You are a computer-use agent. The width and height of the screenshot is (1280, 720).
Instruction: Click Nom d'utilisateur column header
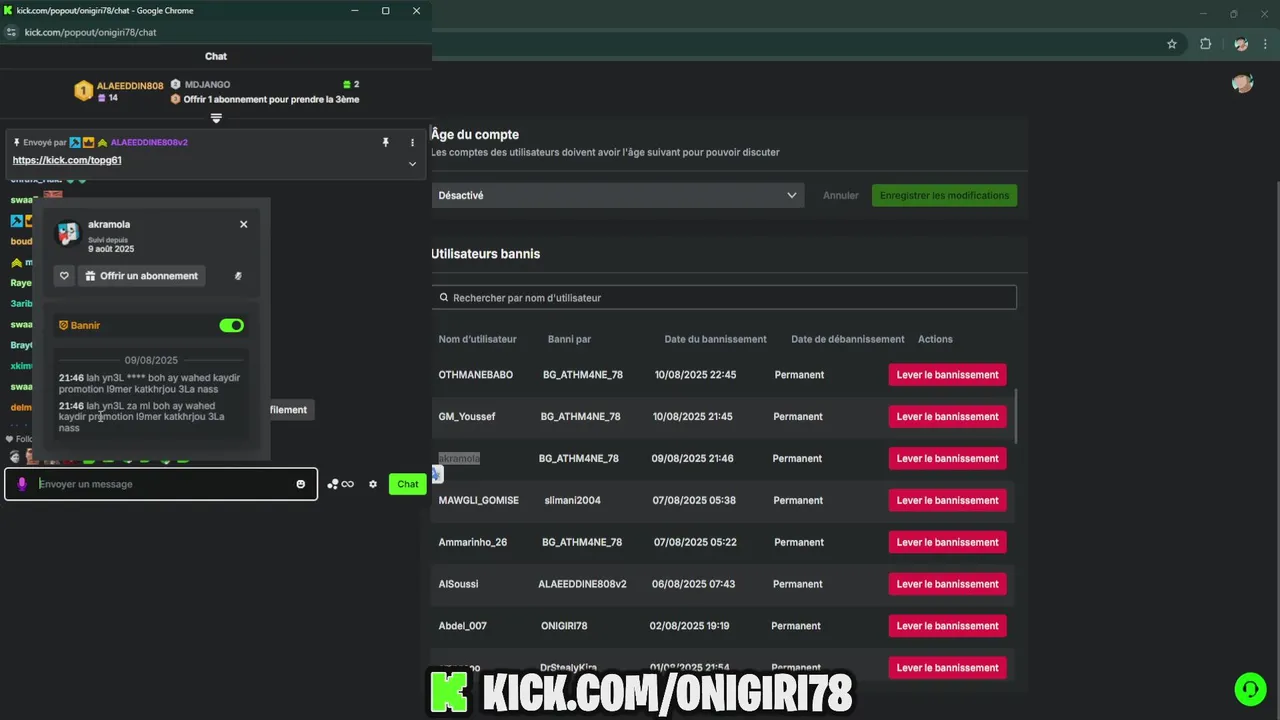coord(478,339)
